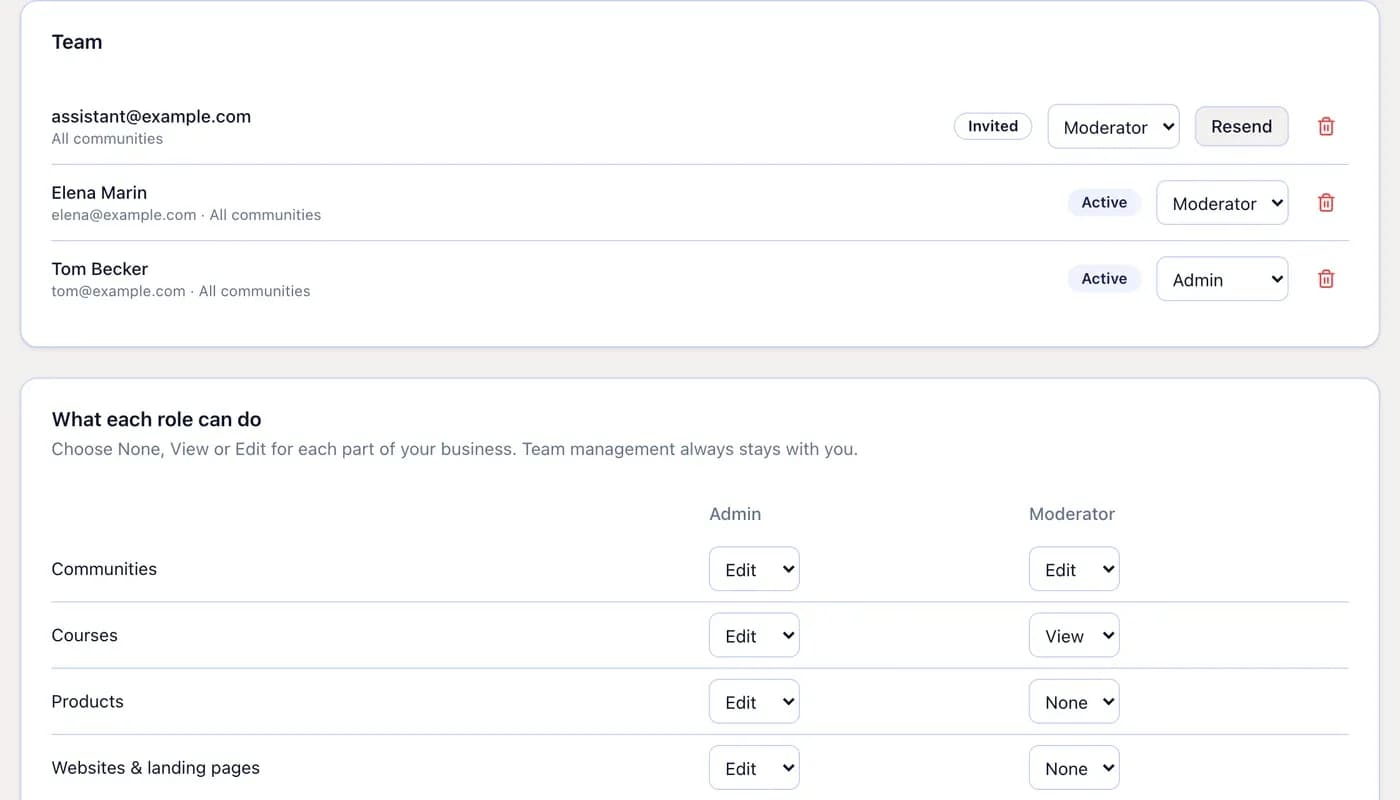Resend the invite to assistant@example.com
Image resolution: width=1400 pixels, height=800 pixels.
point(1241,127)
